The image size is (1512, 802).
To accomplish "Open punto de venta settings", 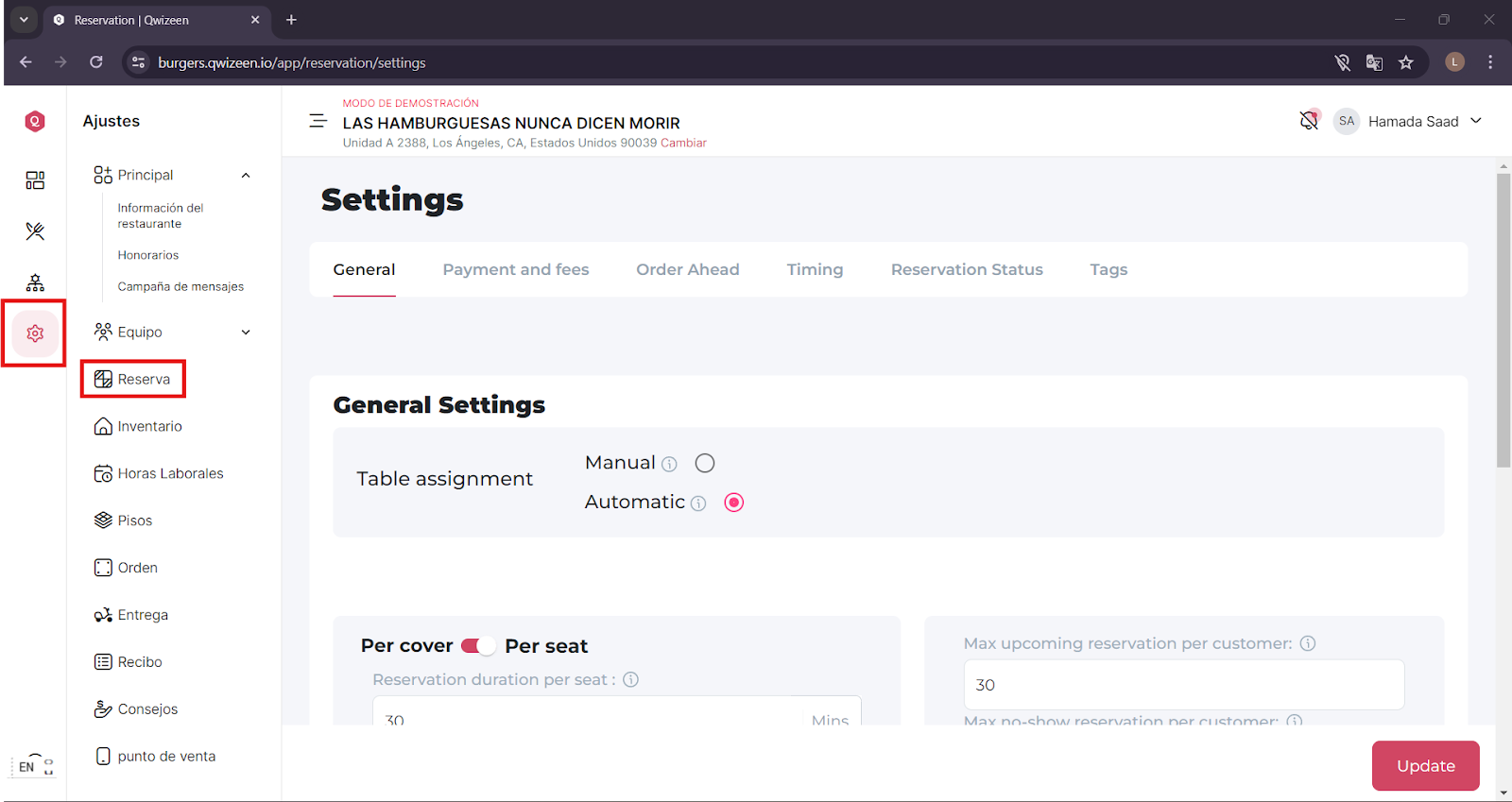I will (x=155, y=757).
